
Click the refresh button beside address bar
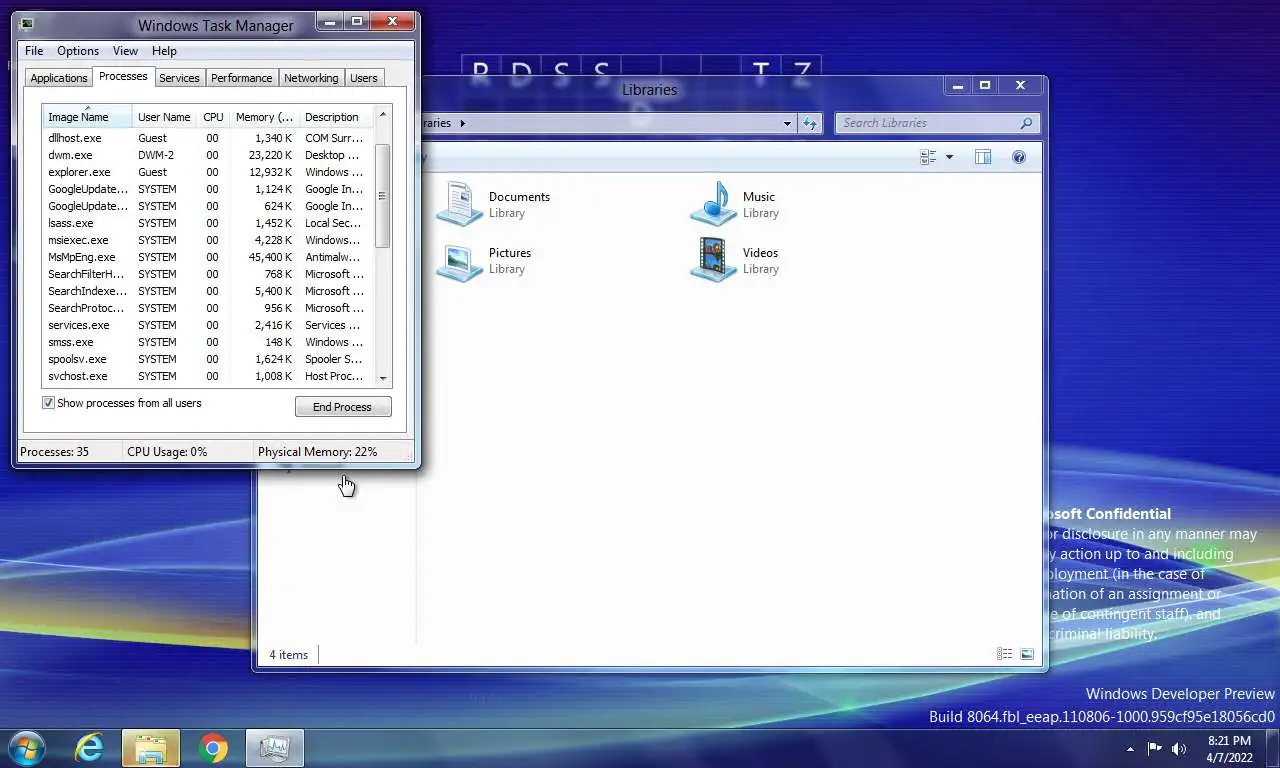[809, 123]
